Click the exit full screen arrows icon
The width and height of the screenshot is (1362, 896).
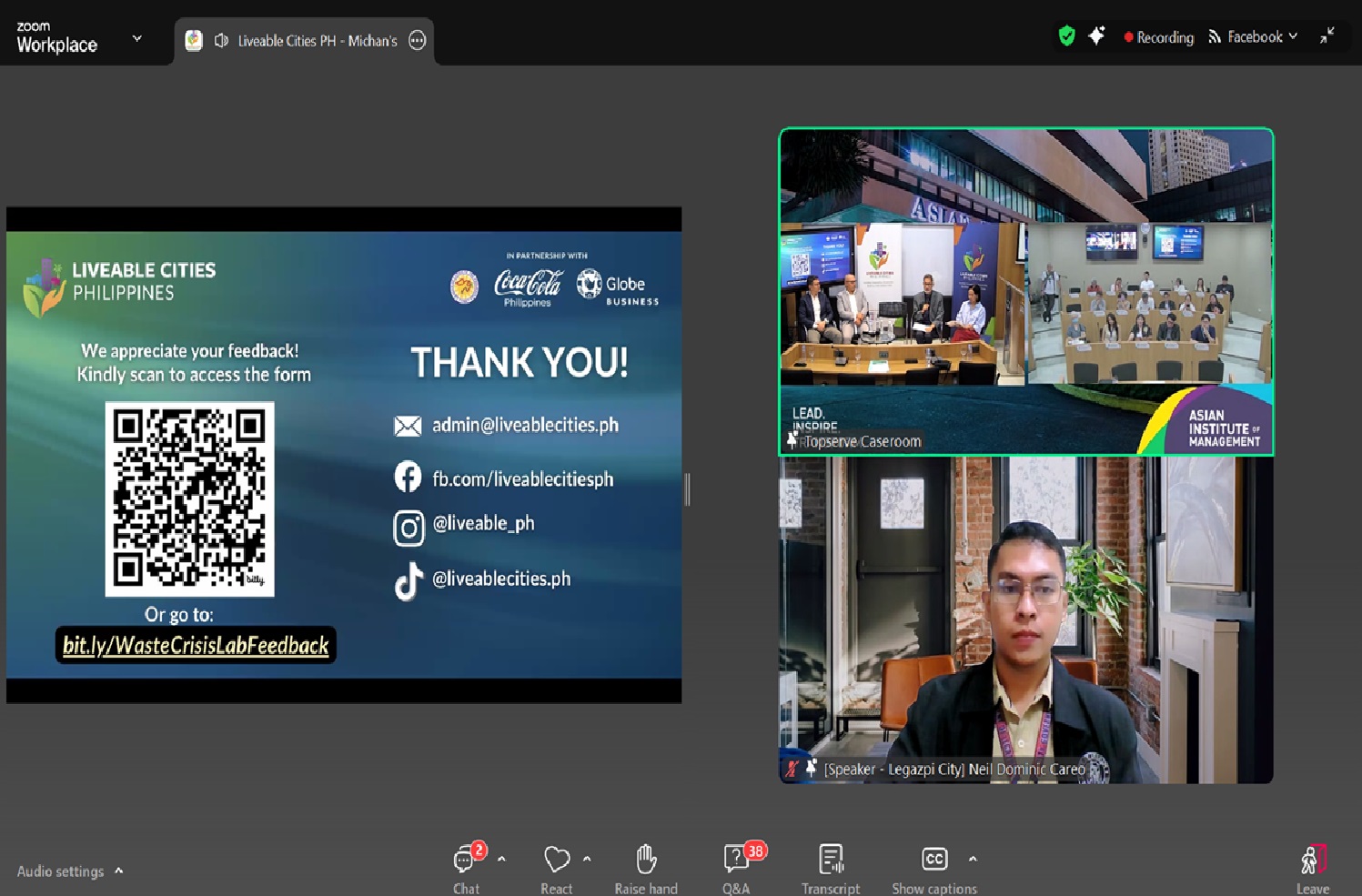coord(1327,35)
